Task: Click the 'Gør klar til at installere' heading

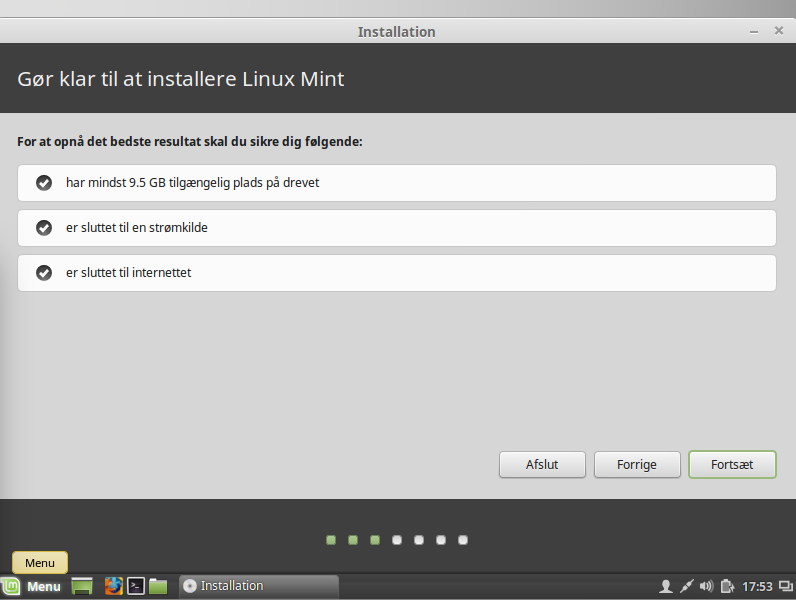Action: pyautogui.click(x=181, y=79)
